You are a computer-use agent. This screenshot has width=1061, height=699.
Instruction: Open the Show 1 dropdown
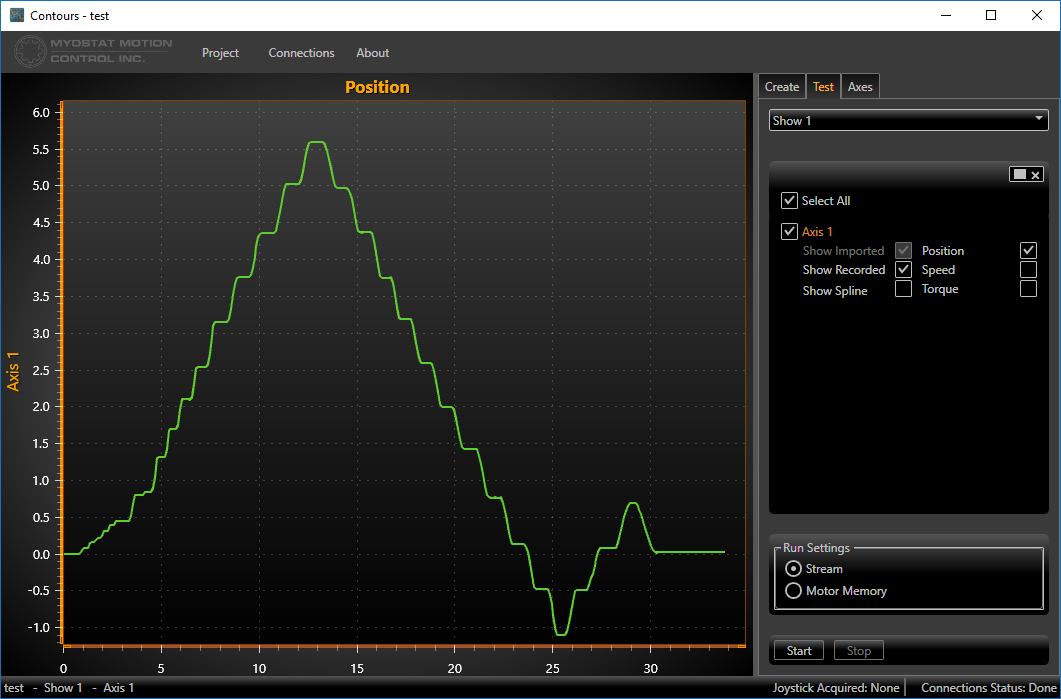click(908, 120)
